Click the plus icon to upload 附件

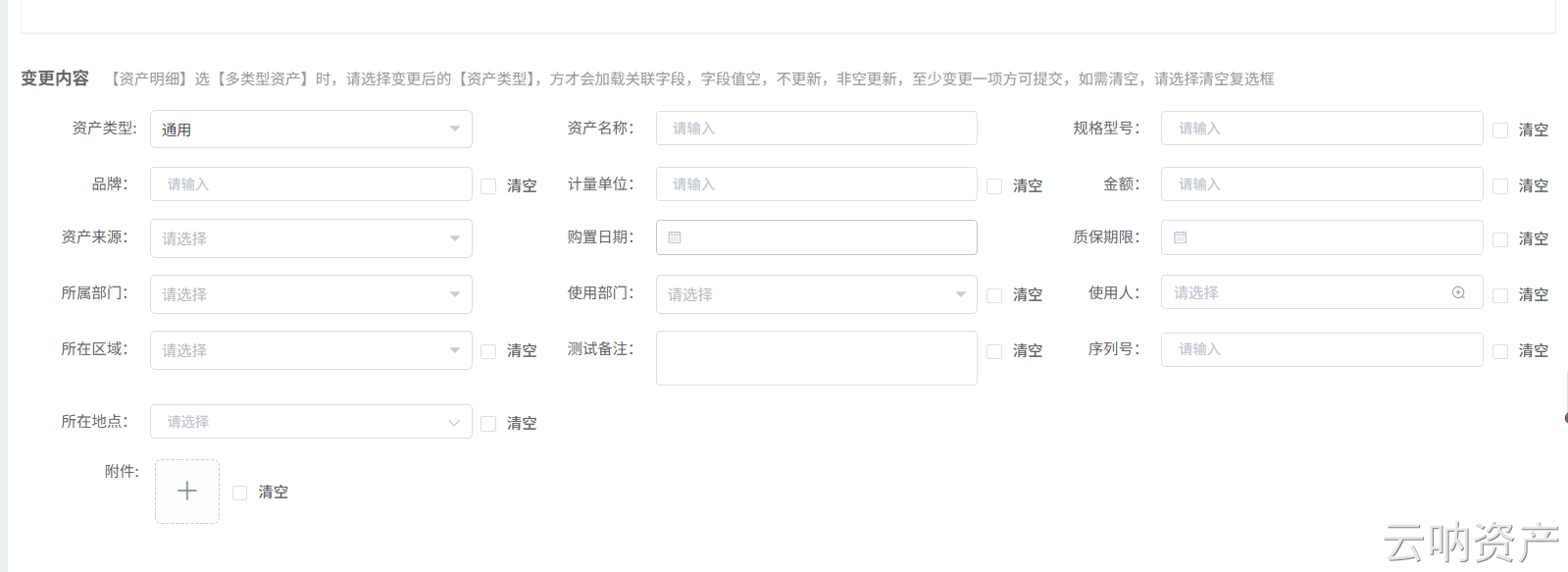[x=187, y=492]
